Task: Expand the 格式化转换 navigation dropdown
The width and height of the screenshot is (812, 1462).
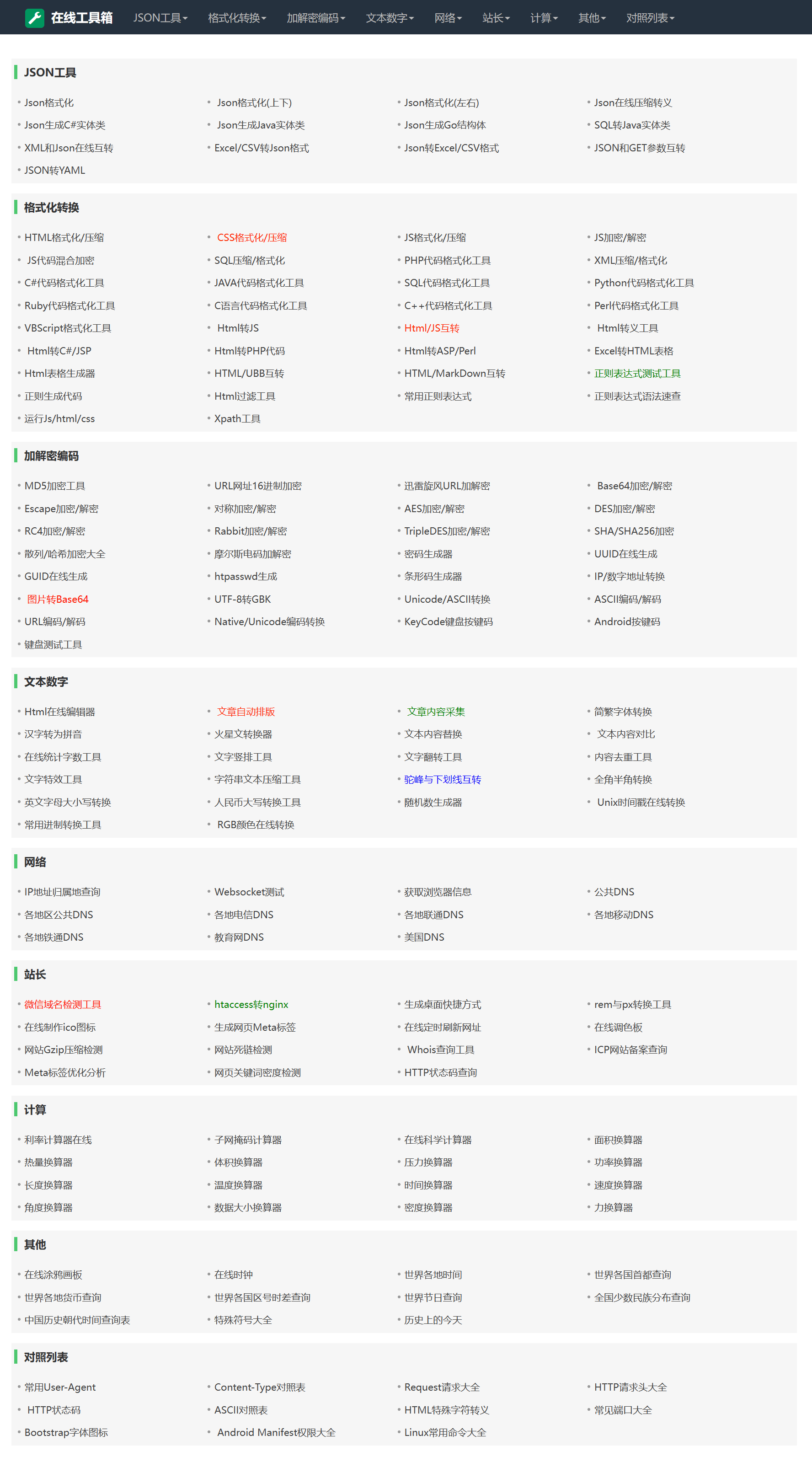Action: (237, 18)
